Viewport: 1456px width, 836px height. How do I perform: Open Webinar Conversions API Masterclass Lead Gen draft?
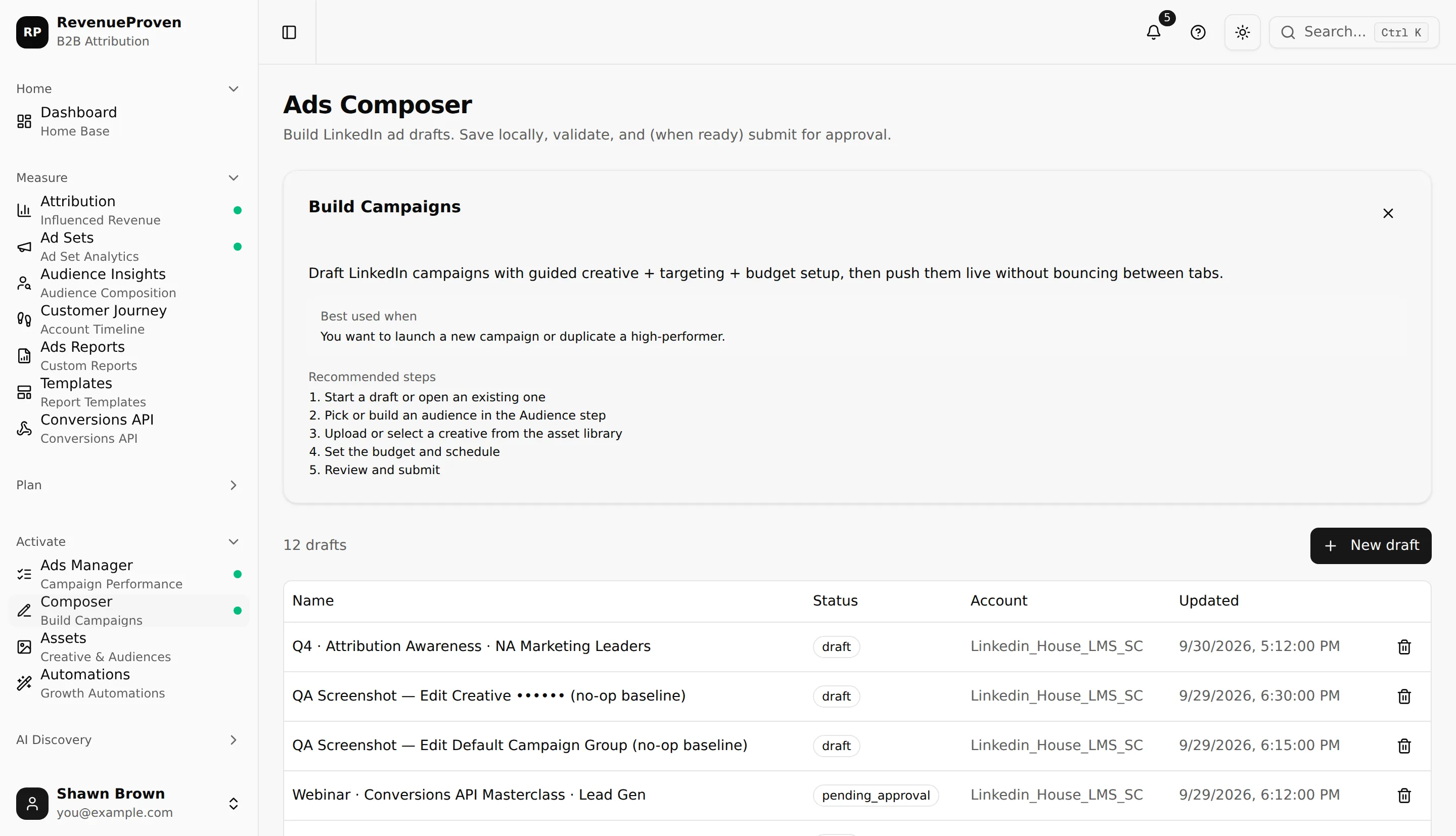[x=469, y=795]
